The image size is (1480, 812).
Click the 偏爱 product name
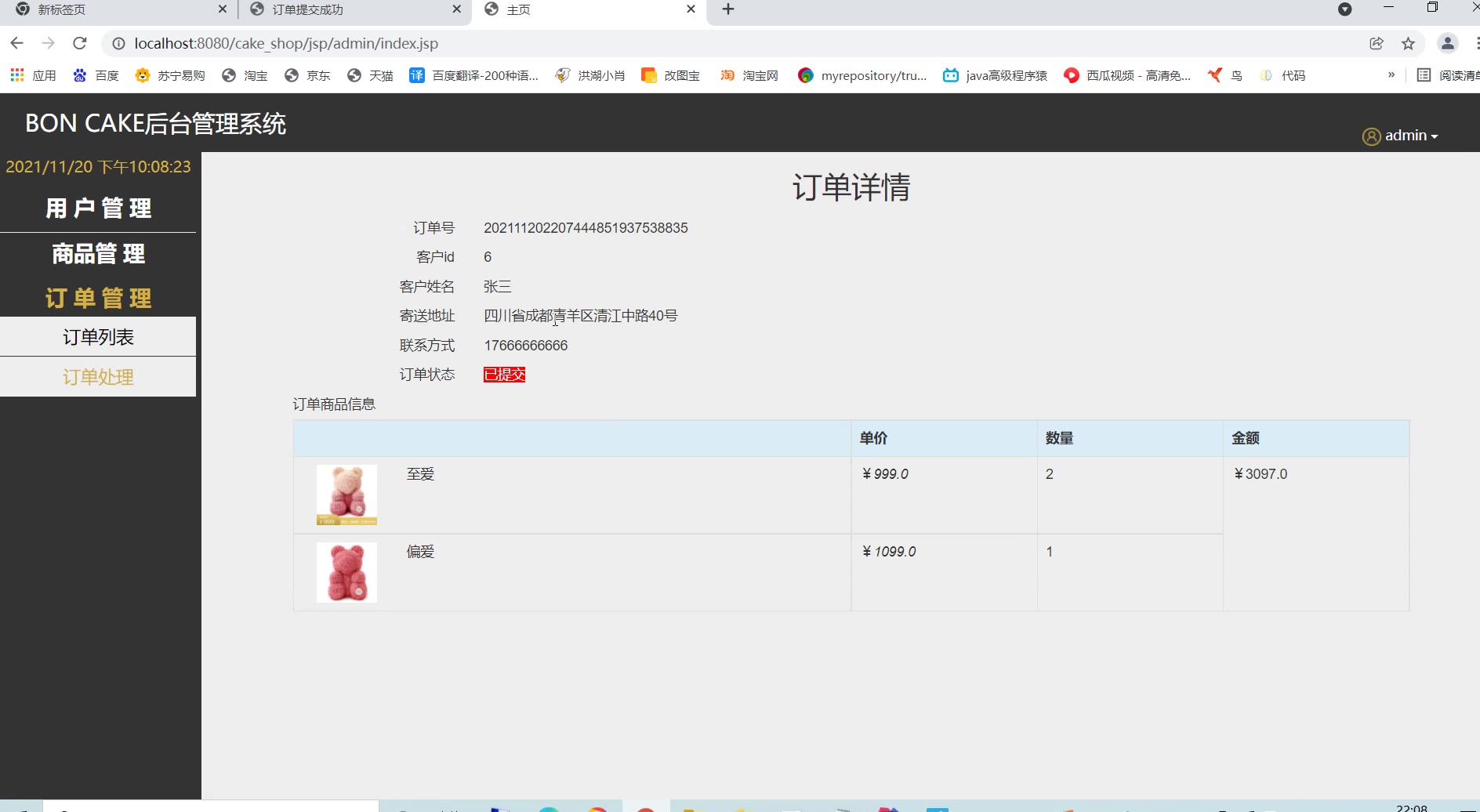point(420,552)
